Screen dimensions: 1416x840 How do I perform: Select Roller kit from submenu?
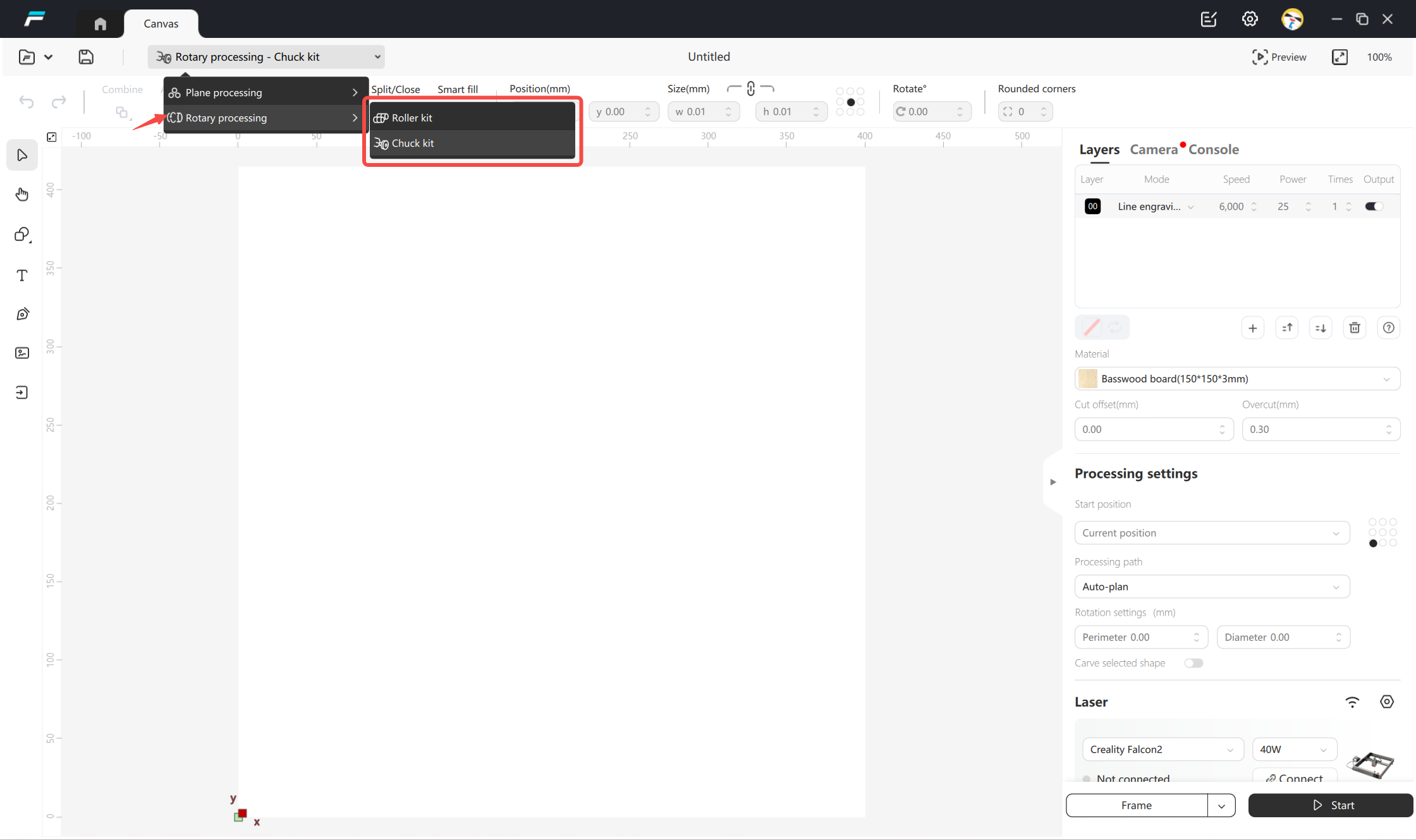412,118
